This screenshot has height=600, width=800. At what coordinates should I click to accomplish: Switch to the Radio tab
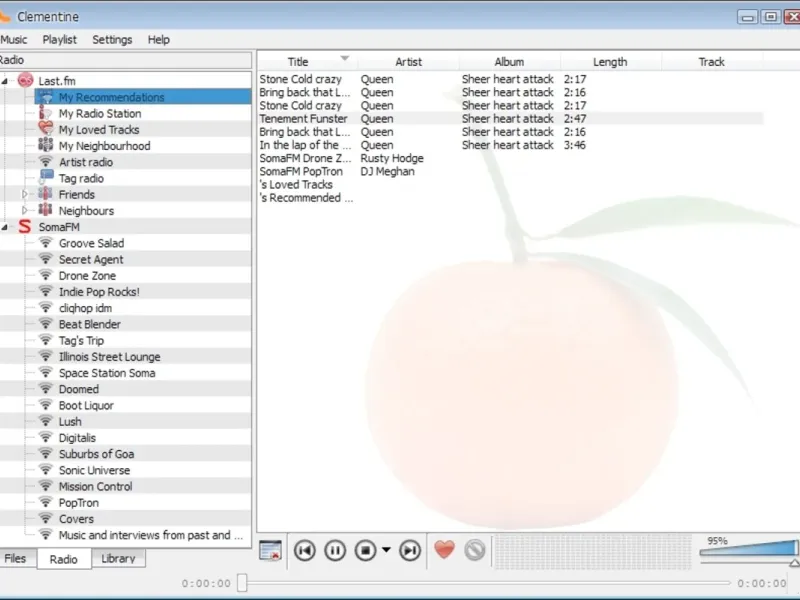64,559
